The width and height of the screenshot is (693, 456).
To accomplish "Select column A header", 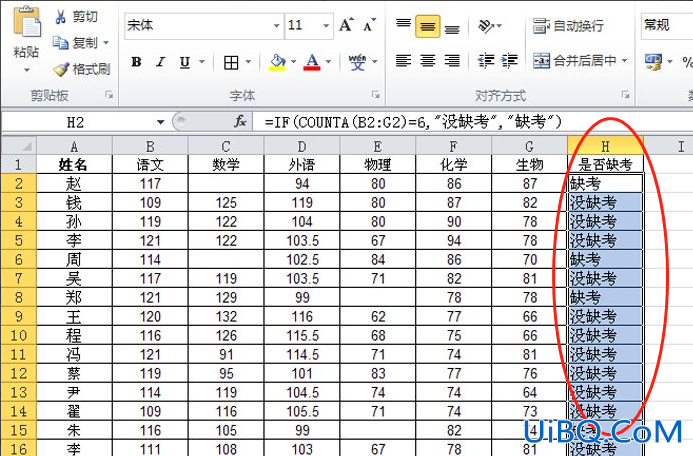I will 74,146.
